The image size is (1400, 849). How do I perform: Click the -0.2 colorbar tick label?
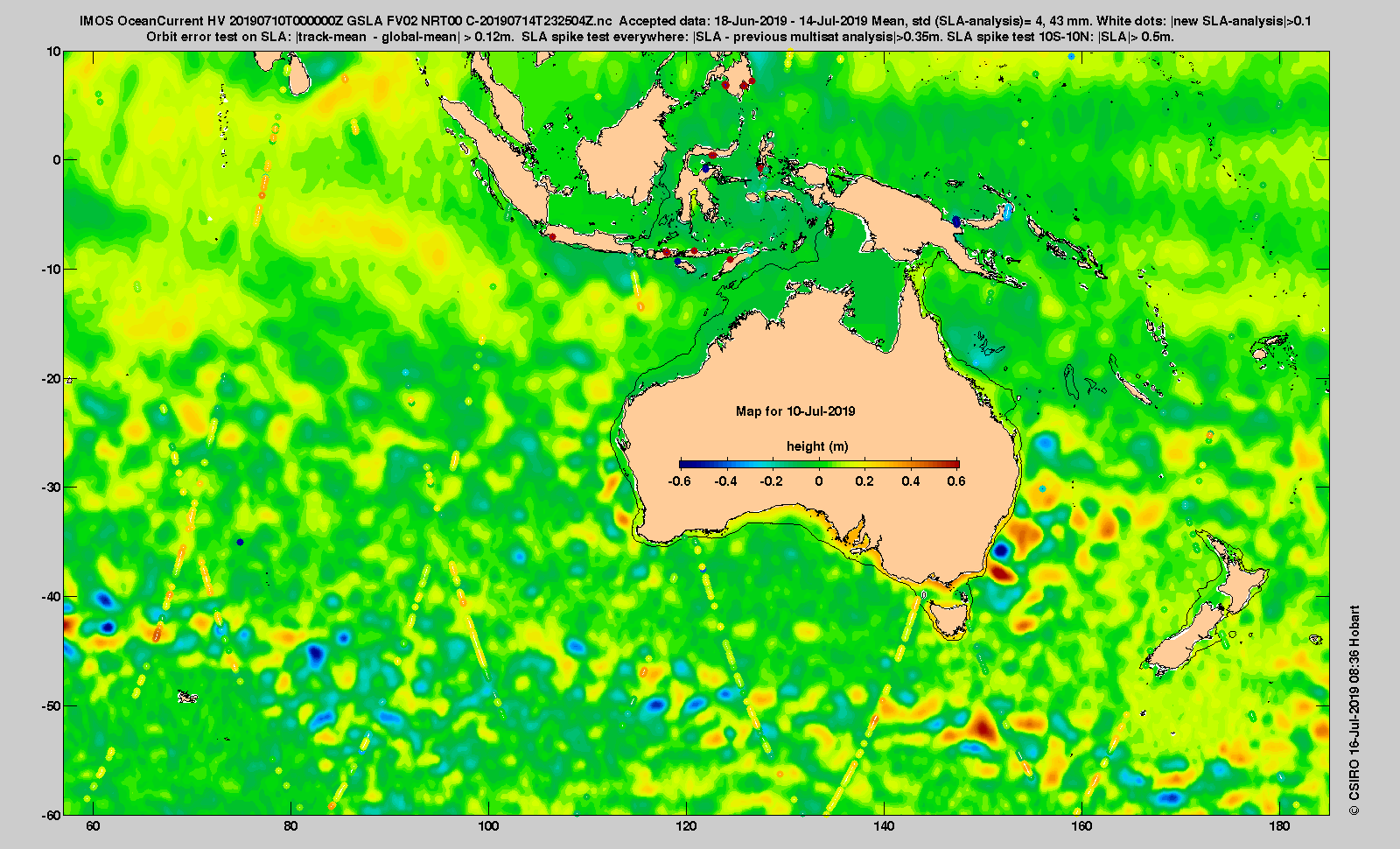(772, 481)
